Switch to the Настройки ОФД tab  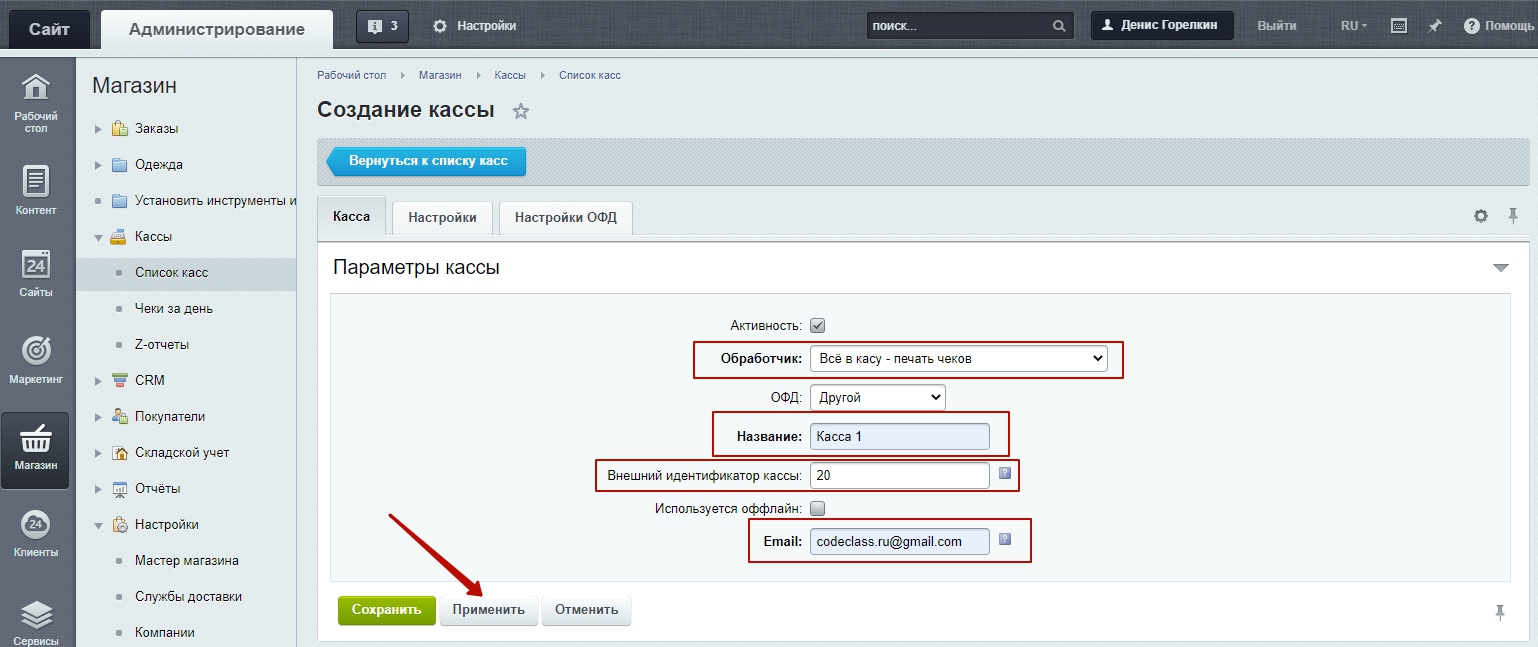click(x=565, y=218)
